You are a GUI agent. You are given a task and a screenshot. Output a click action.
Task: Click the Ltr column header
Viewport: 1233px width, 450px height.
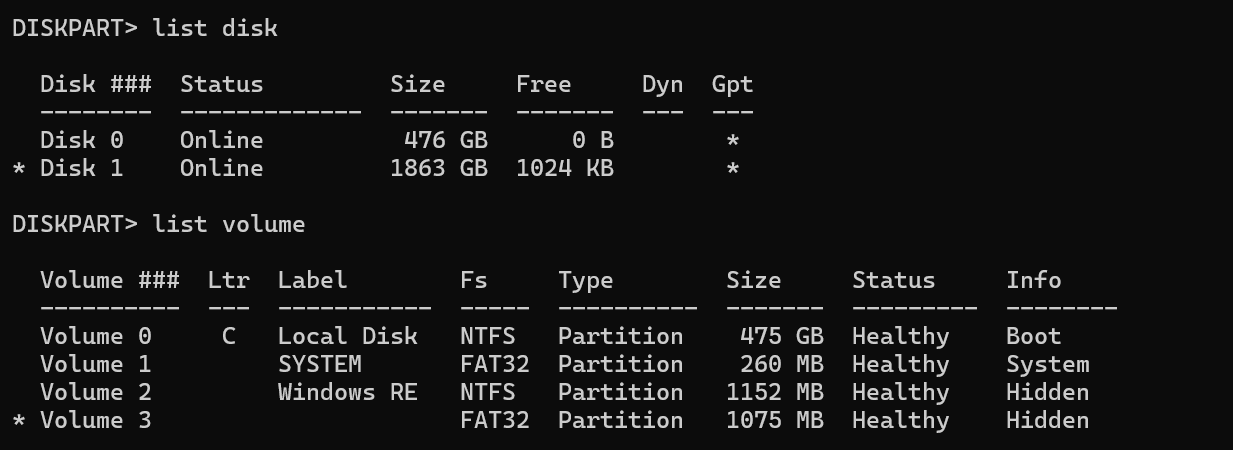pyautogui.click(x=228, y=280)
